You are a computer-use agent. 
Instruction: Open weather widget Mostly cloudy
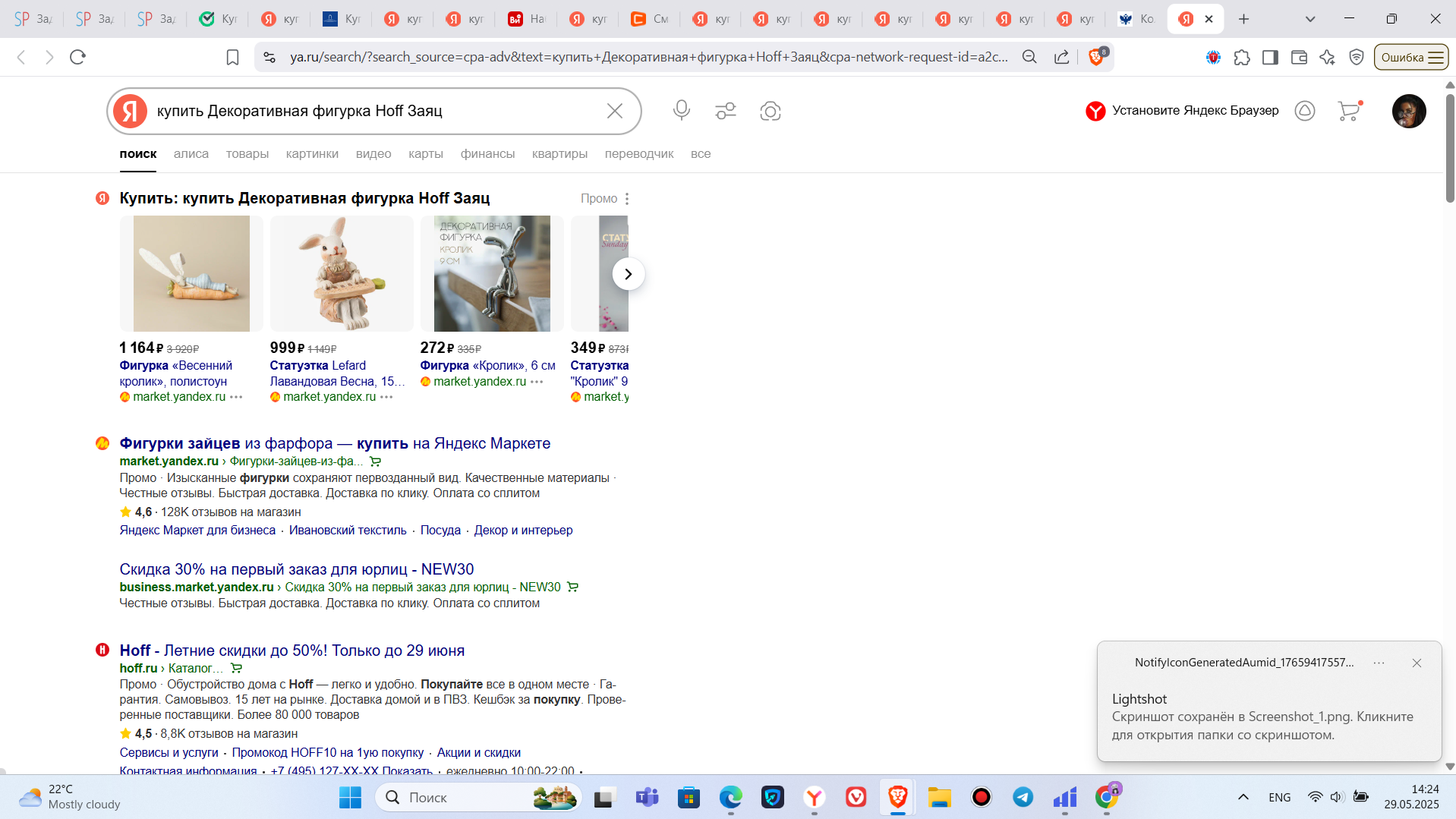[70, 797]
